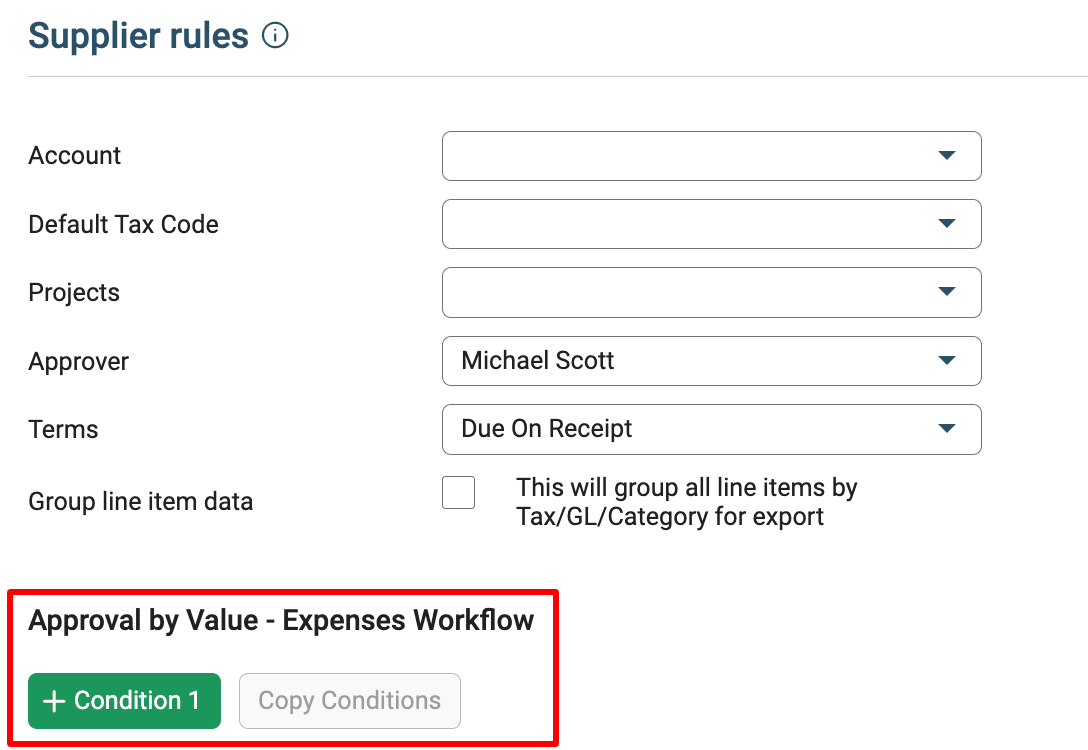
Task: Click the Approver field caret arrow
Action: tap(946, 360)
